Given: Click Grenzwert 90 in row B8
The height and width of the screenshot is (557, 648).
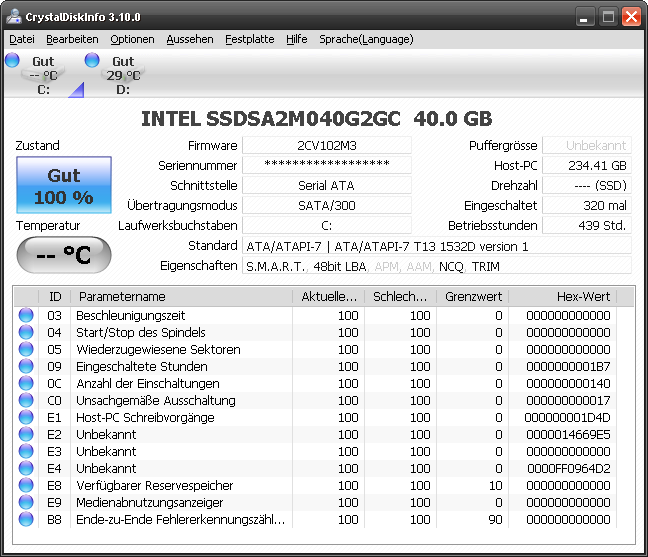Looking at the screenshot, I should (x=496, y=519).
